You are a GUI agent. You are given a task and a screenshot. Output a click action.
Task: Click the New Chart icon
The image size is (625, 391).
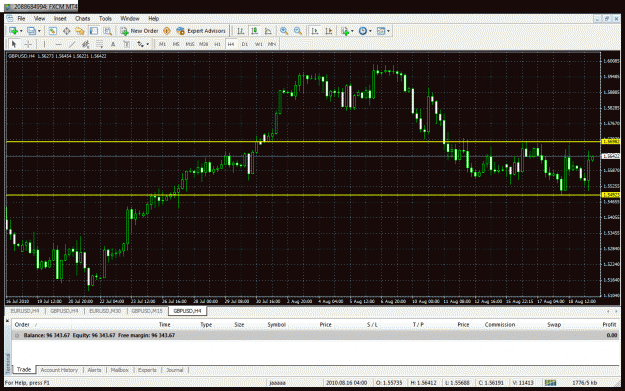click(x=13, y=31)
